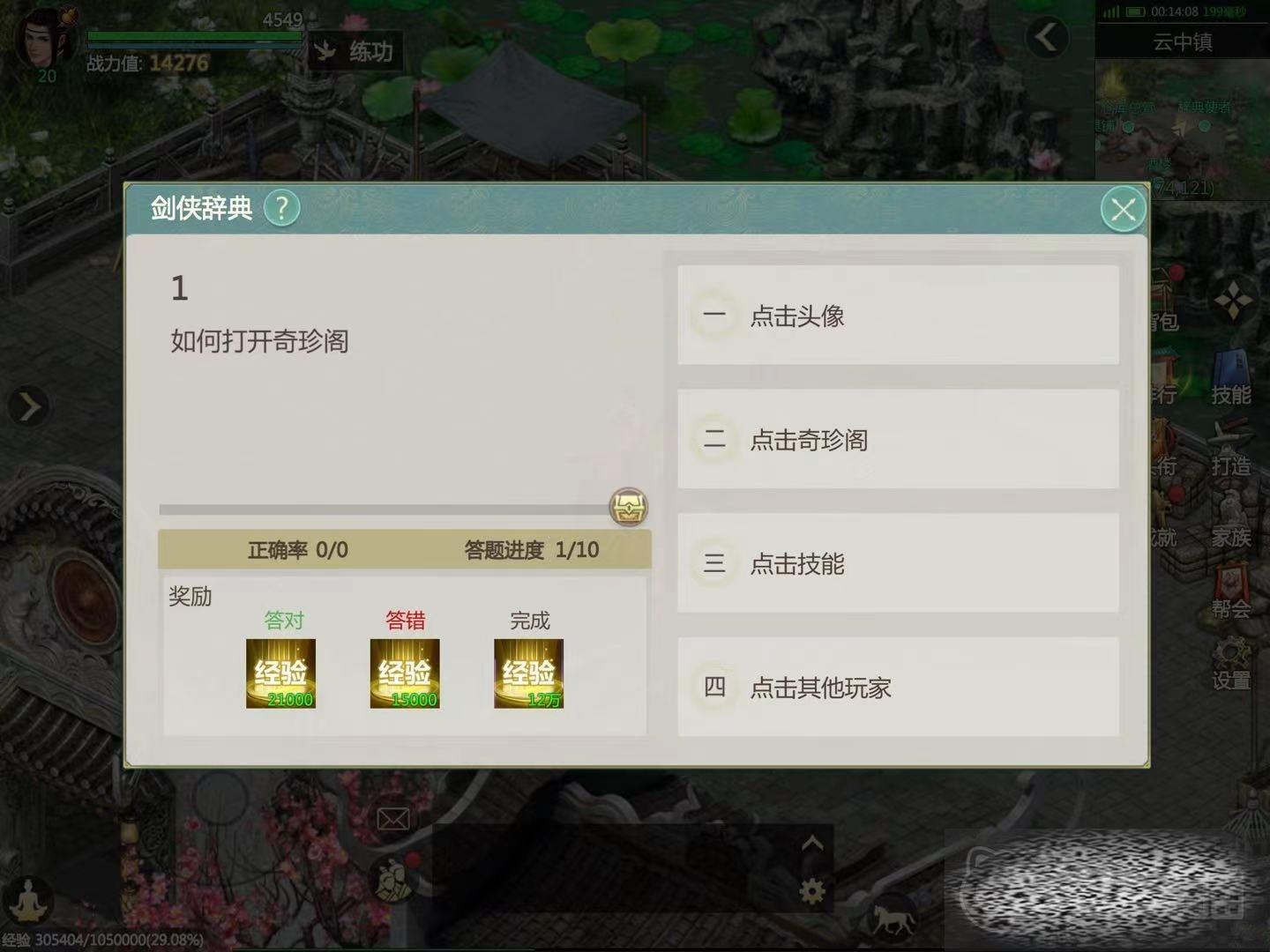Select answer 一 点击头像

898,316
